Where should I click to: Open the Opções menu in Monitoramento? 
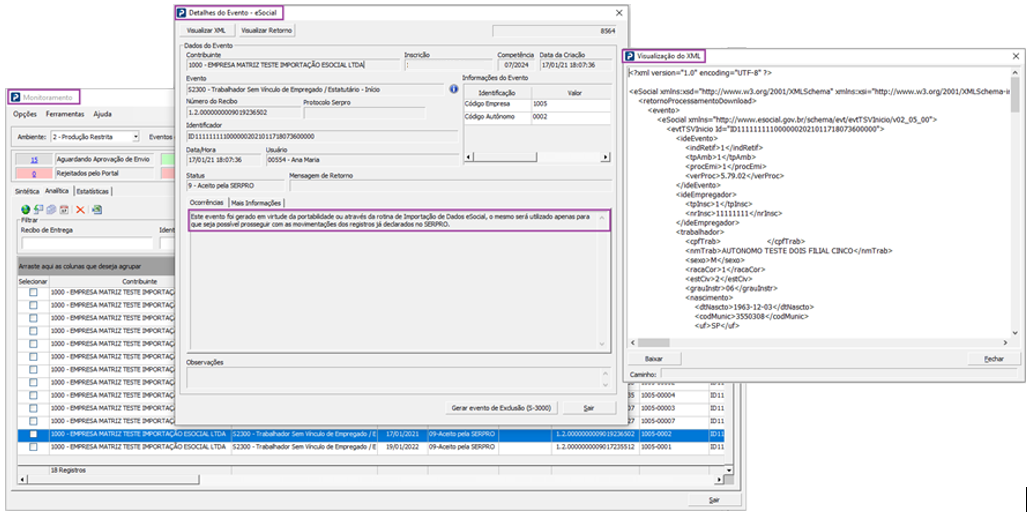25,114
